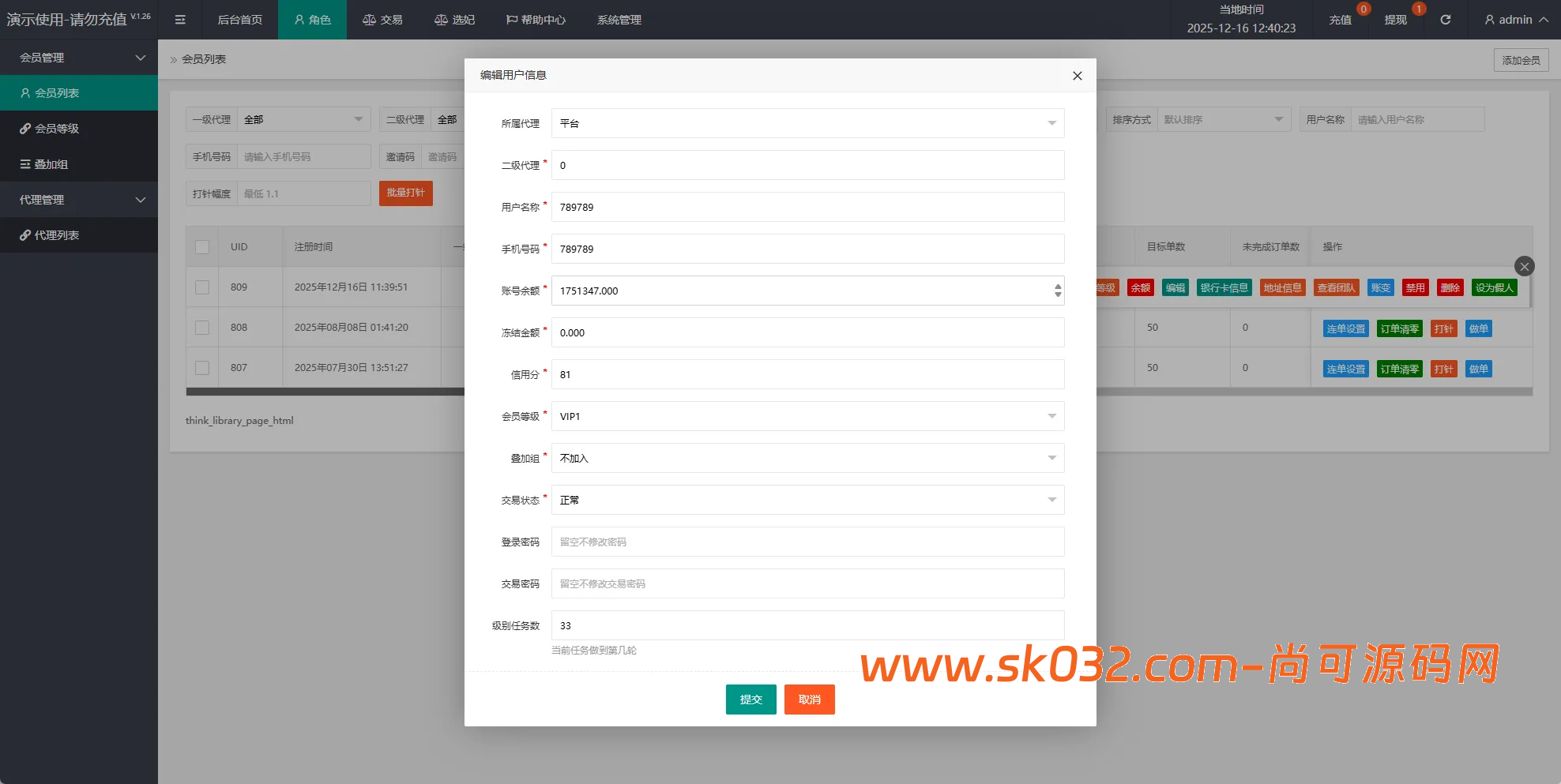Viewport: 1561px width, 784px height.
Task: Dismiss the row action popup close icon
Action: pos(1525,267)
